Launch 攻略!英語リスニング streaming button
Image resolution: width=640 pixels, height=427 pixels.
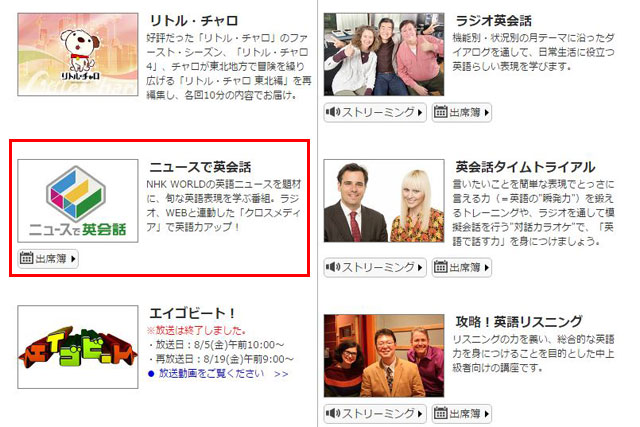point(375,413)
